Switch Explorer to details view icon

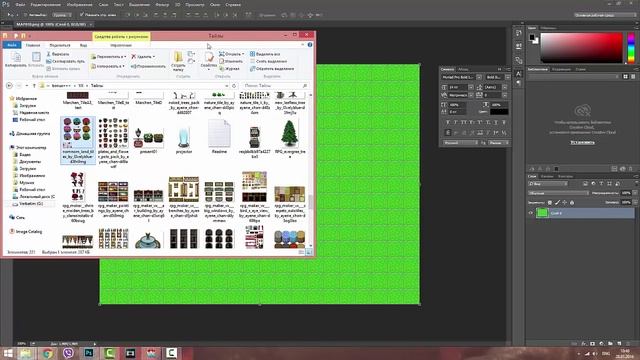(x=302, y=252)
